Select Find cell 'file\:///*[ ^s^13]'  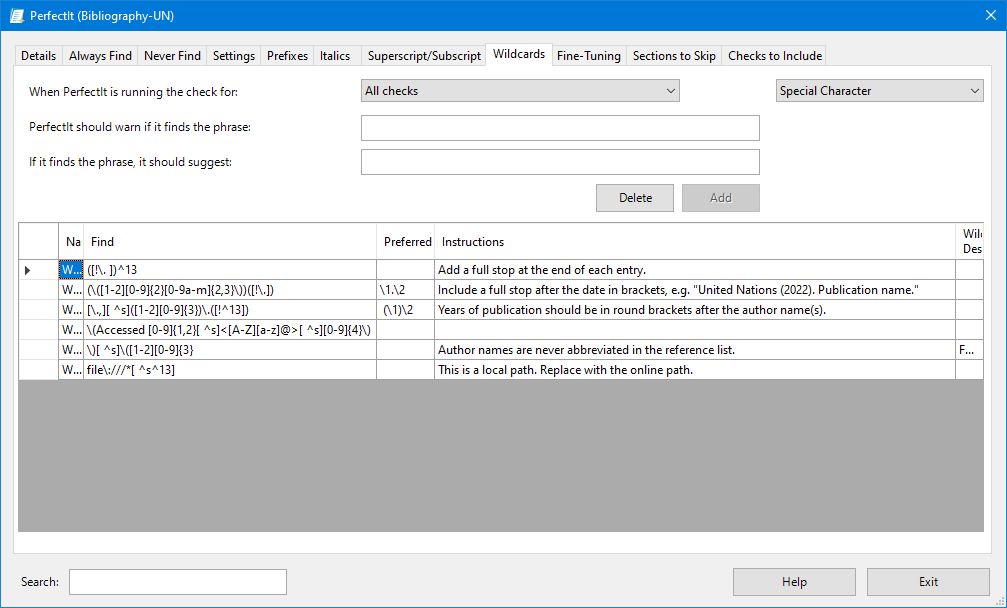click(230, 369)
